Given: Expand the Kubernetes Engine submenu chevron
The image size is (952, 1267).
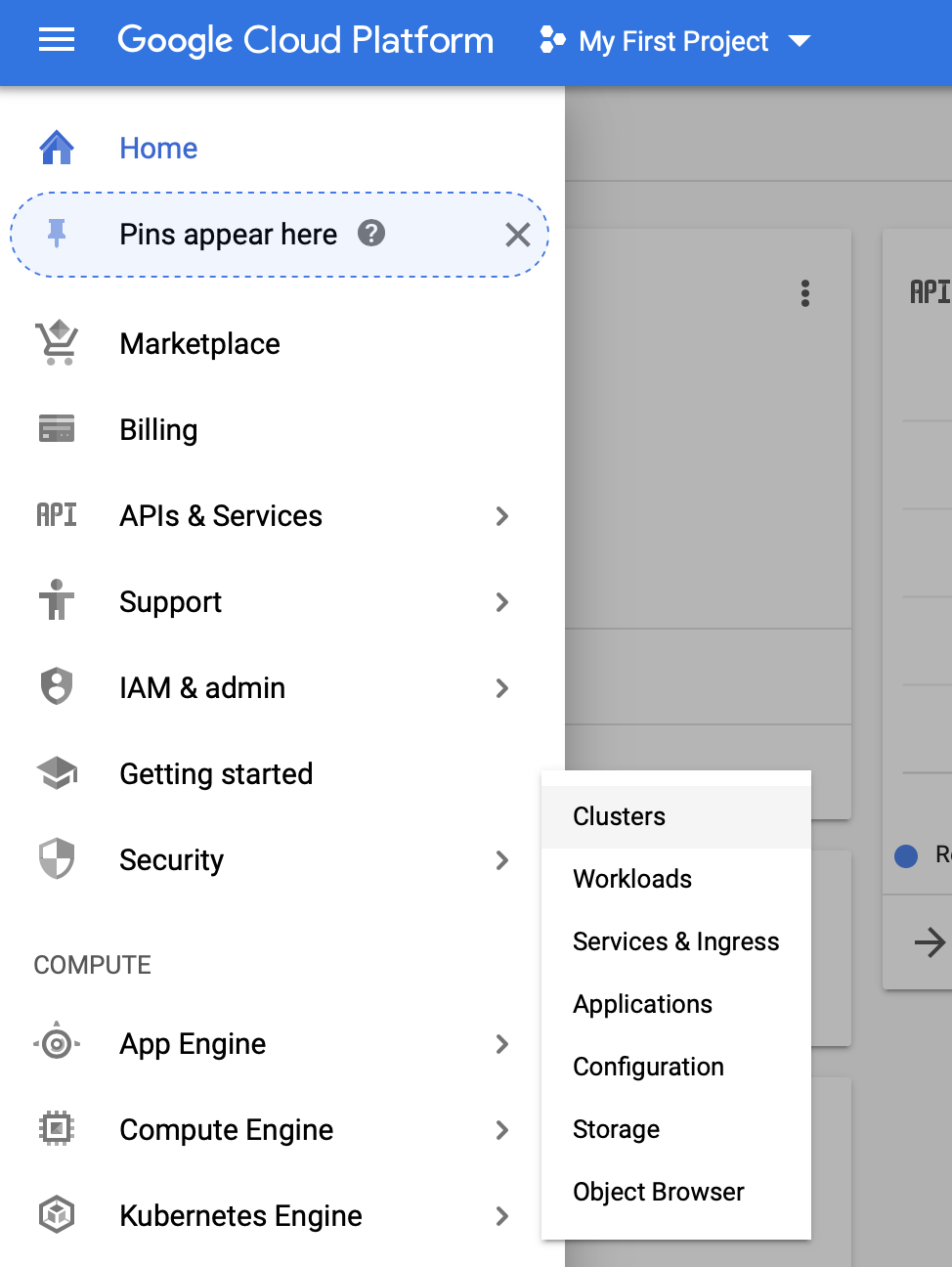Looking at the screenshot, I should coord(502,1216).
